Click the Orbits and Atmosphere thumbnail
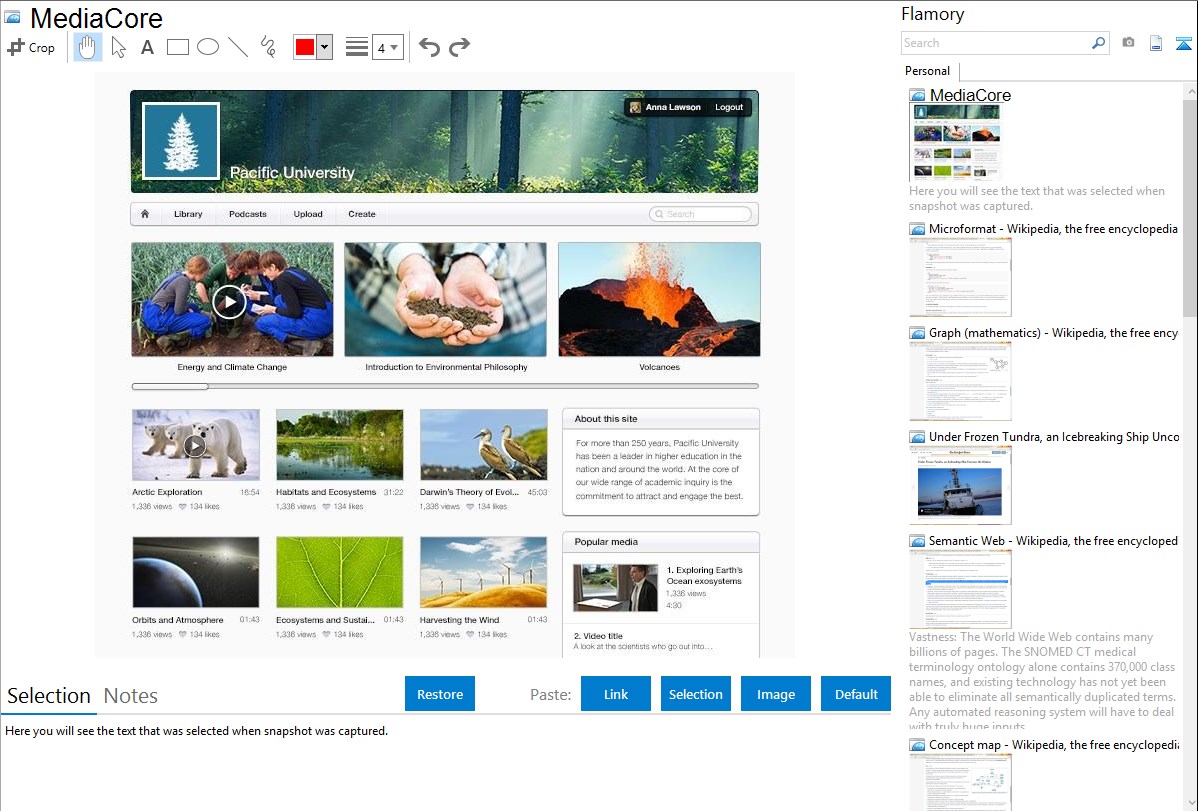 (x=196, y=572)
